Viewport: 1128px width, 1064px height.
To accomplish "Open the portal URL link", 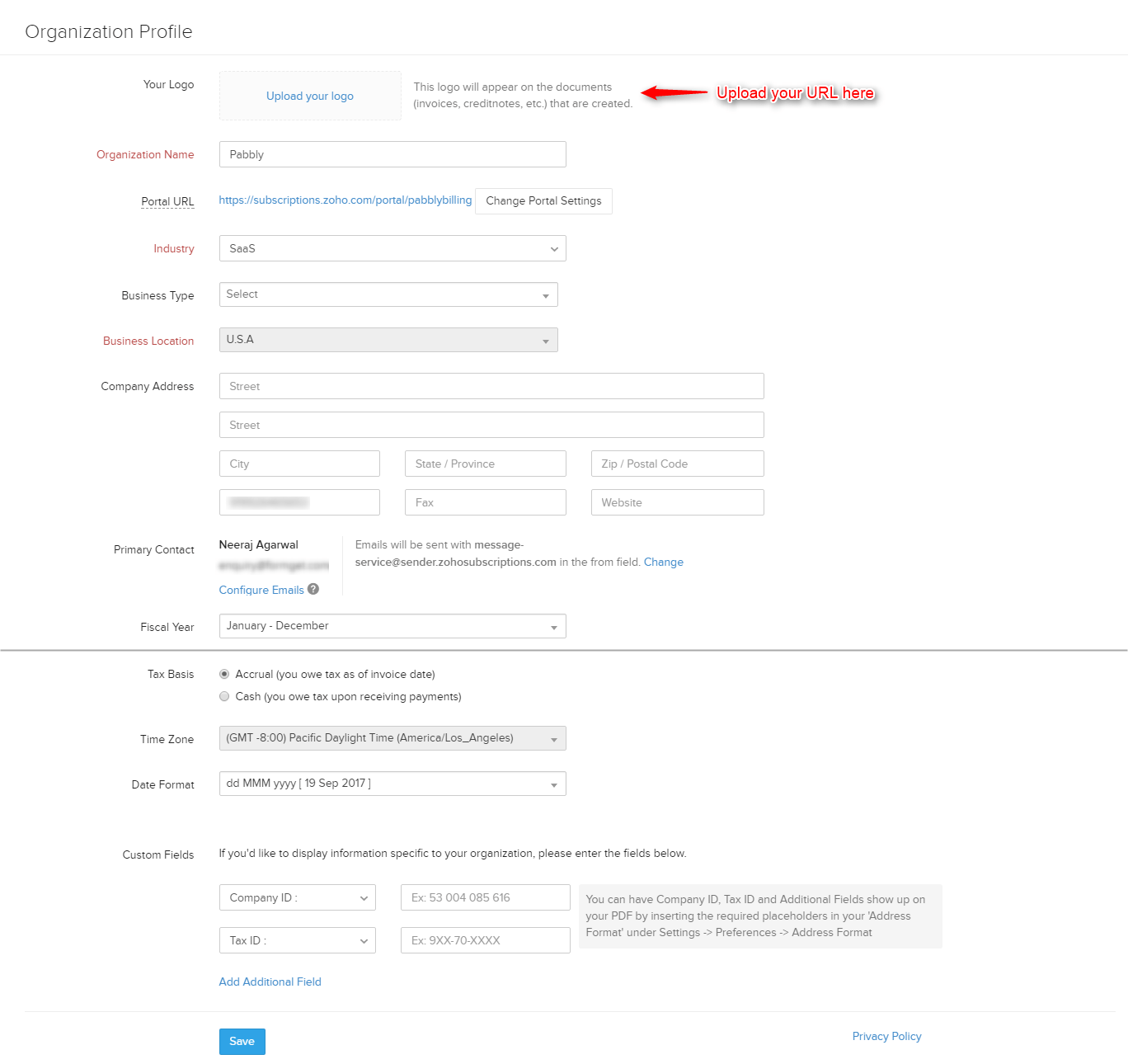I will 345,200.
